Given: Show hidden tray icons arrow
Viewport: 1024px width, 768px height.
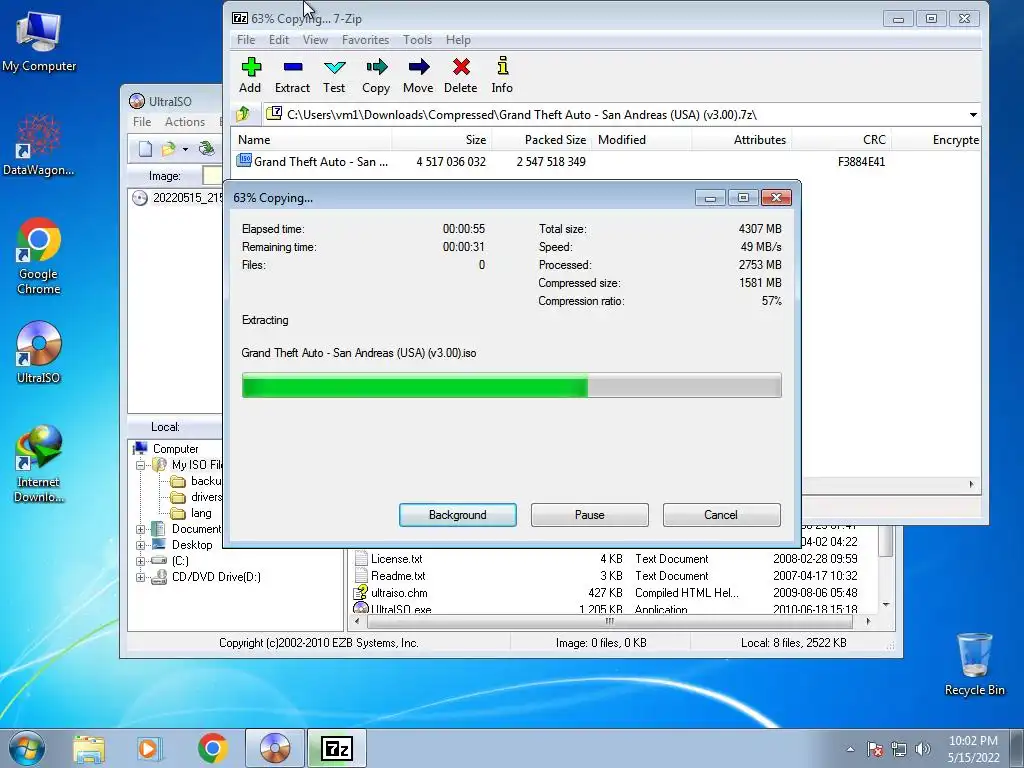Looking at the screenshot, I should [x=850, y=749].
